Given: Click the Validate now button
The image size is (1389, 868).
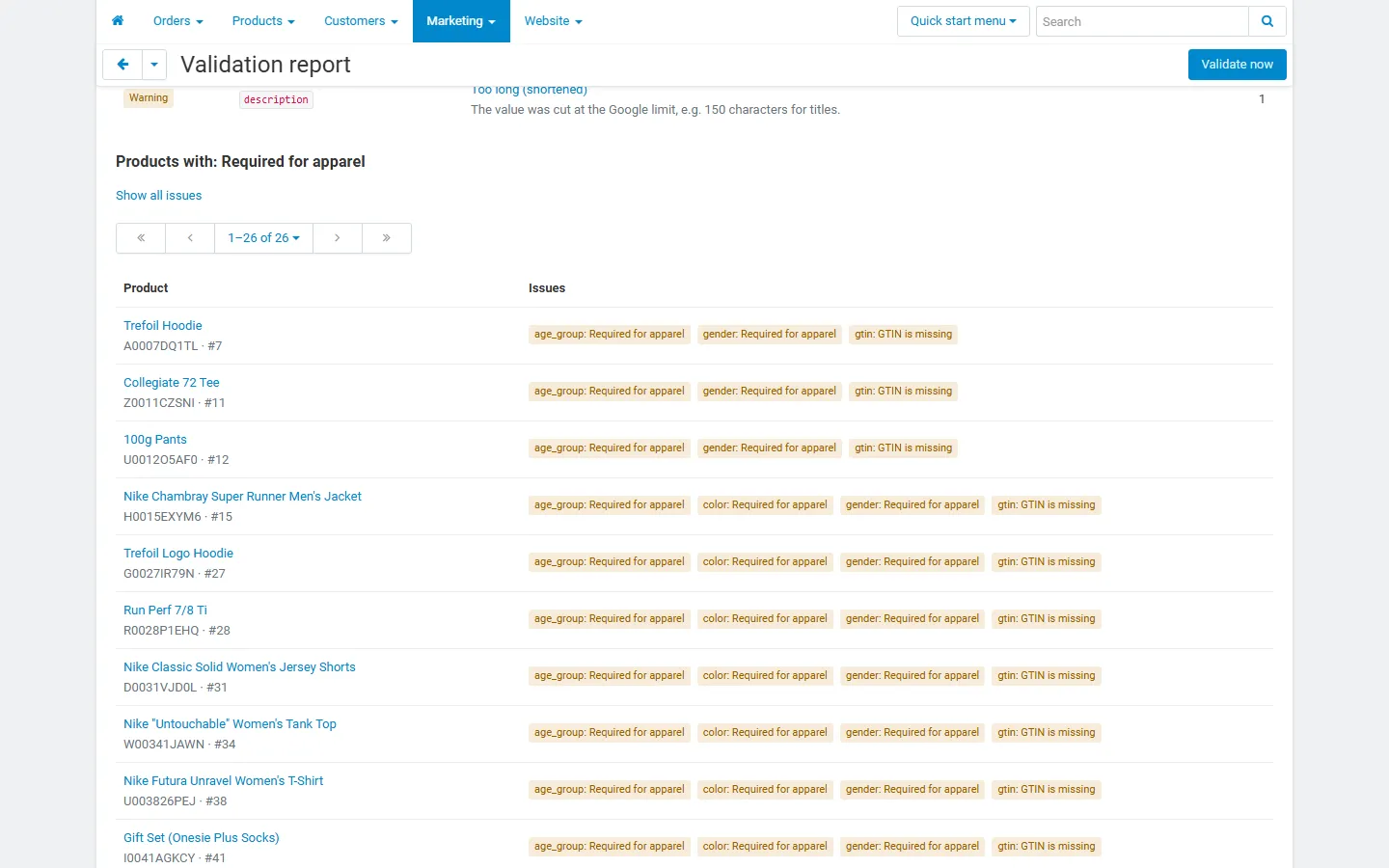Looking at the screenshot, I should (1238, 65).
